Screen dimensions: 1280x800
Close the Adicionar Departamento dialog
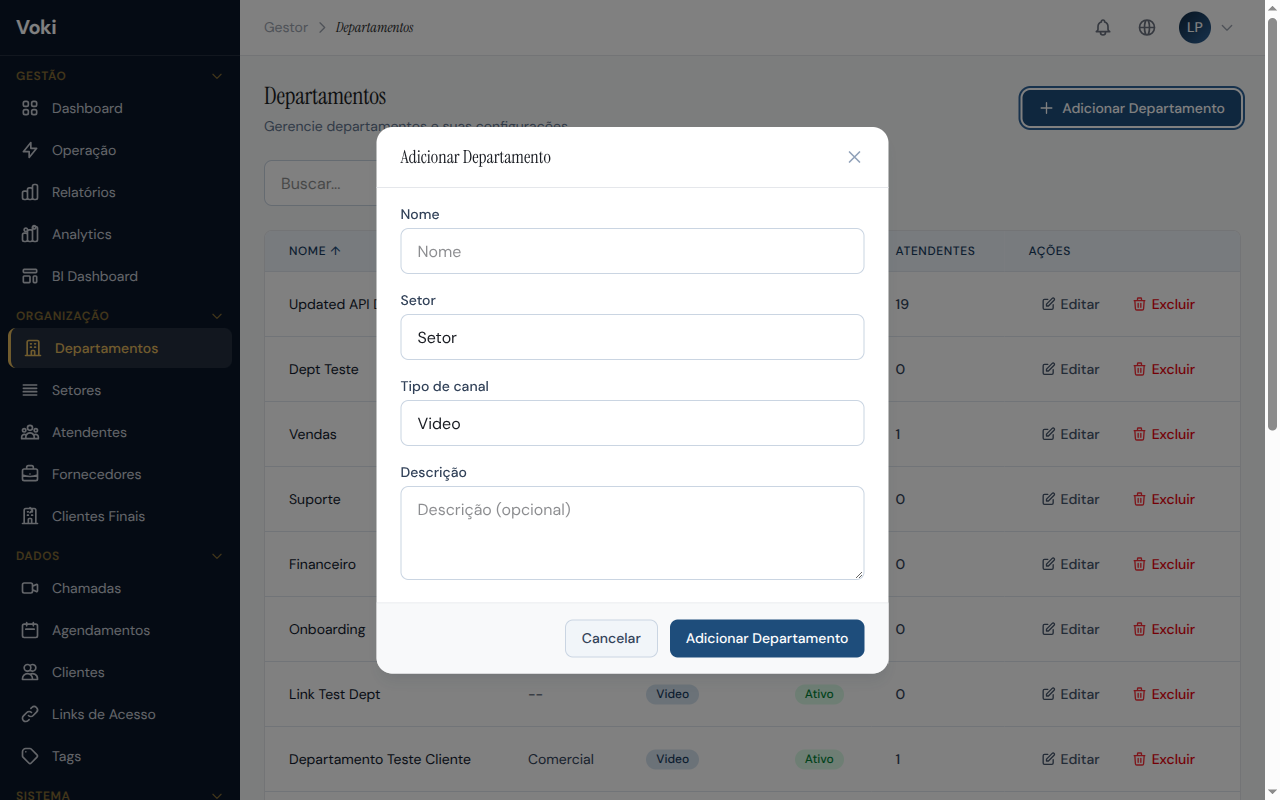(854, 157)
